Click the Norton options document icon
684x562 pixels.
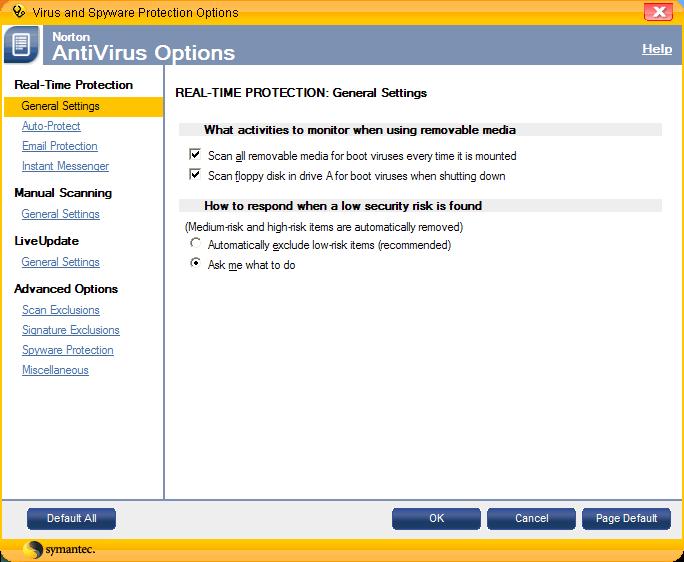tap(22, 45)
